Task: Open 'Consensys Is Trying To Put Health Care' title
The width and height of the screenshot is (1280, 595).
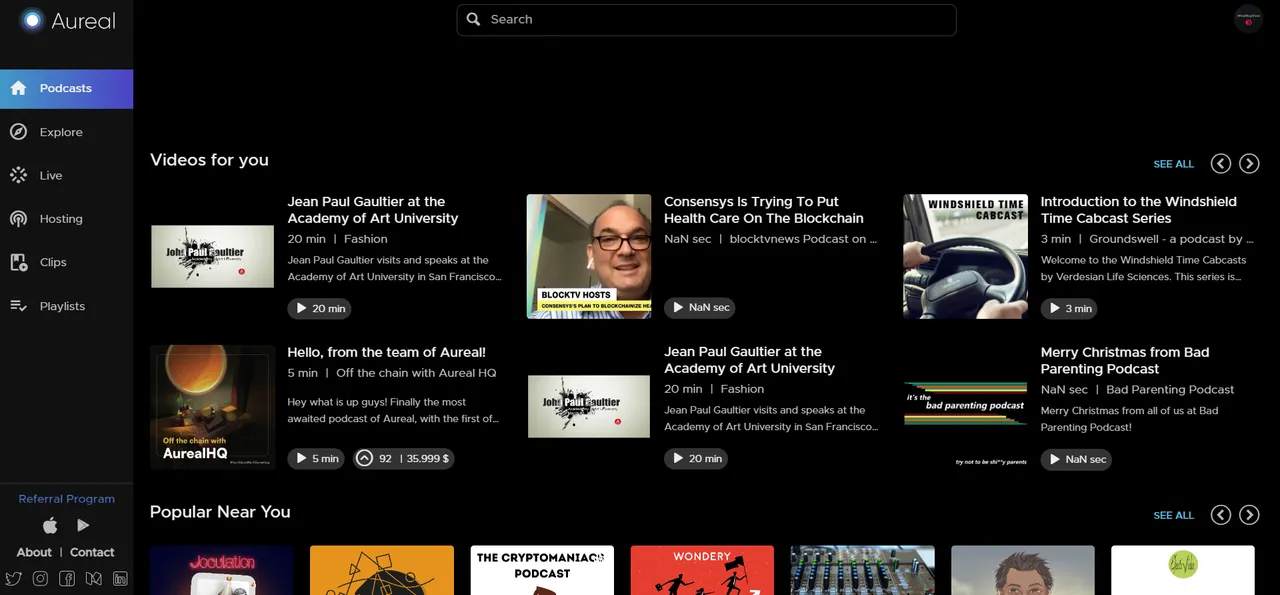Action: [x=764, y=210]
